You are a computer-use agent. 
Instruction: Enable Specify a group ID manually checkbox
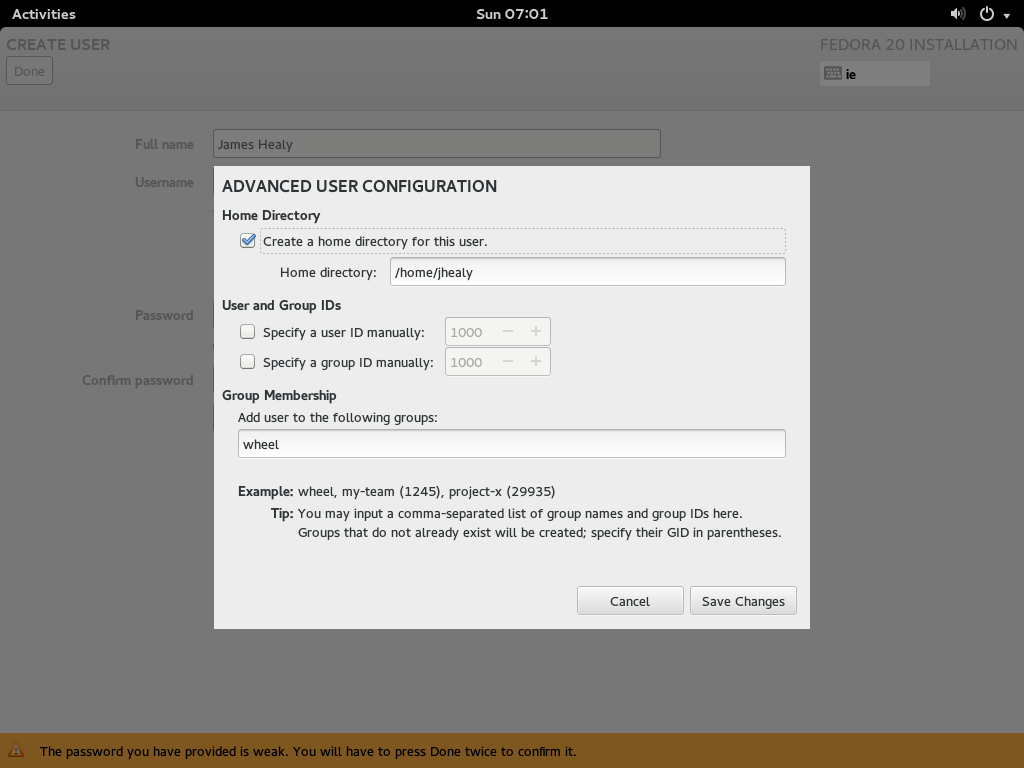(248, 362)
